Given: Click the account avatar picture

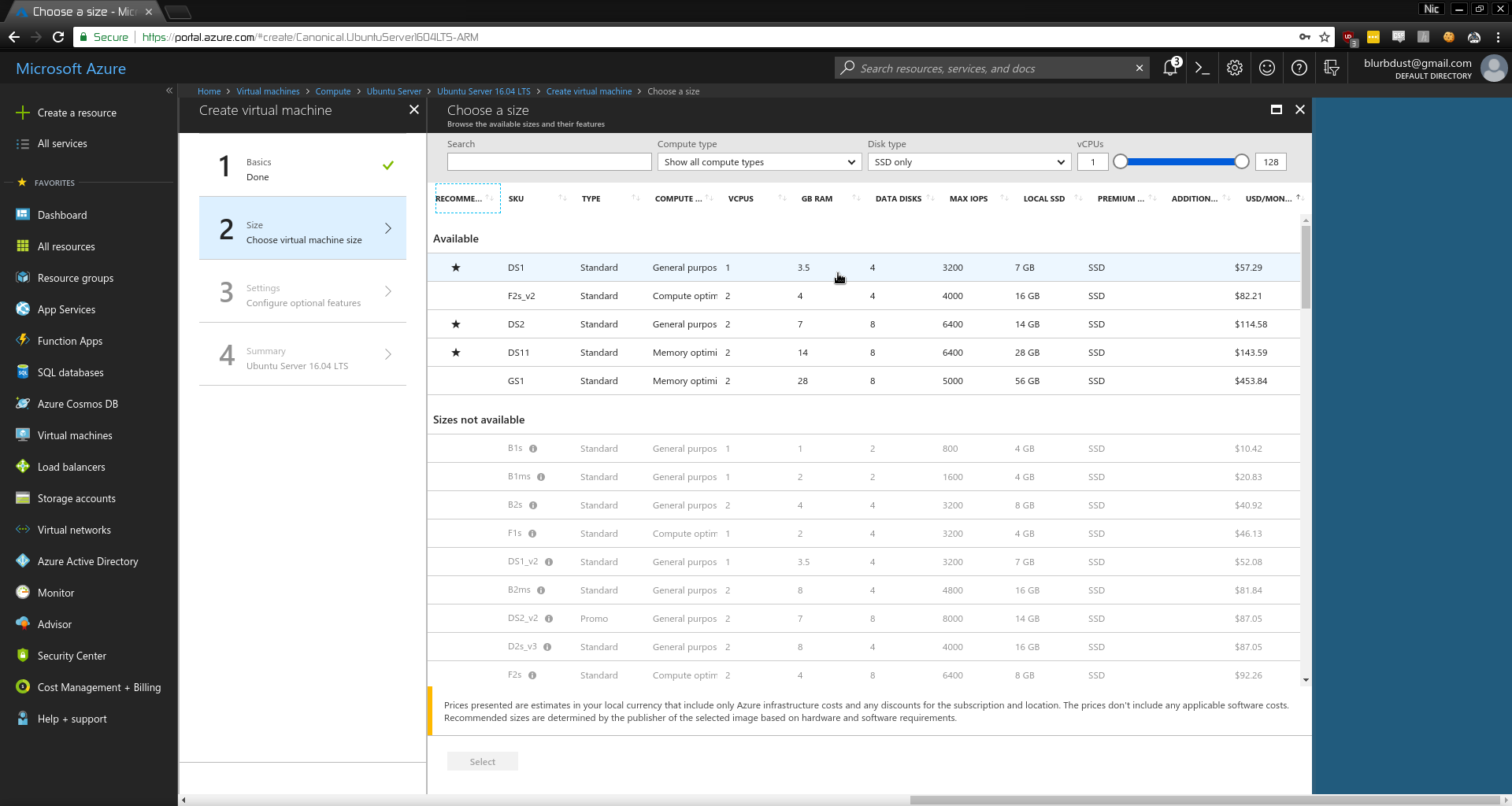Looking at the screenshot, I should [x=1494, y=68].
